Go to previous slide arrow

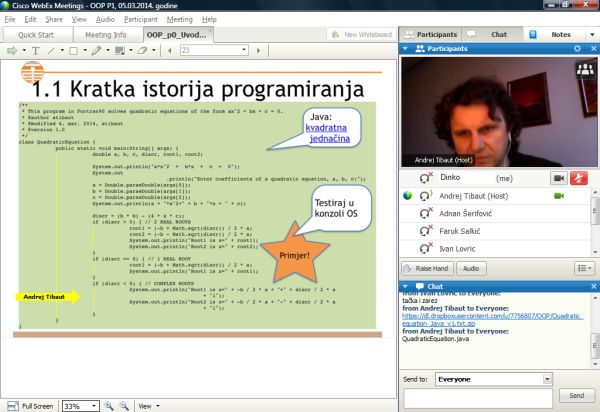coord(170,50)
